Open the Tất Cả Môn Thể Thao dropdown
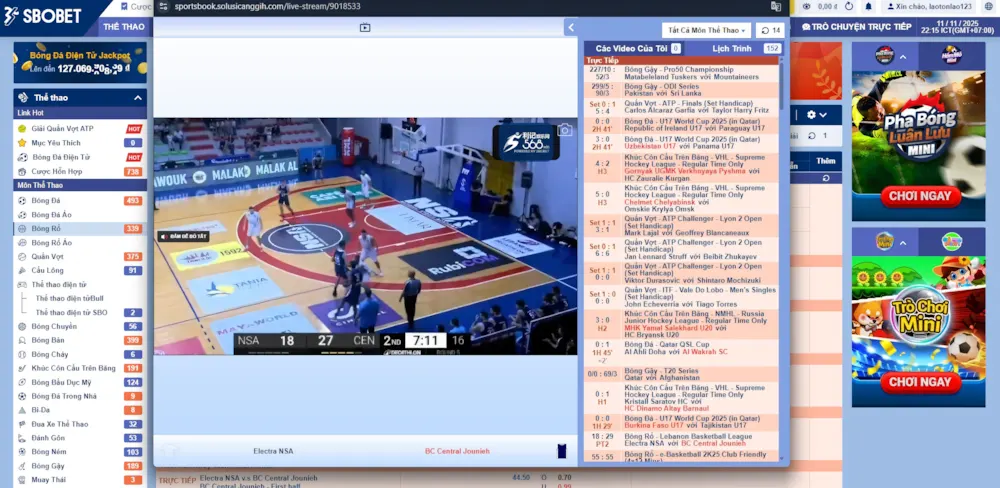This screenshot has width=1000, height=488. click(x=707, y=30)
